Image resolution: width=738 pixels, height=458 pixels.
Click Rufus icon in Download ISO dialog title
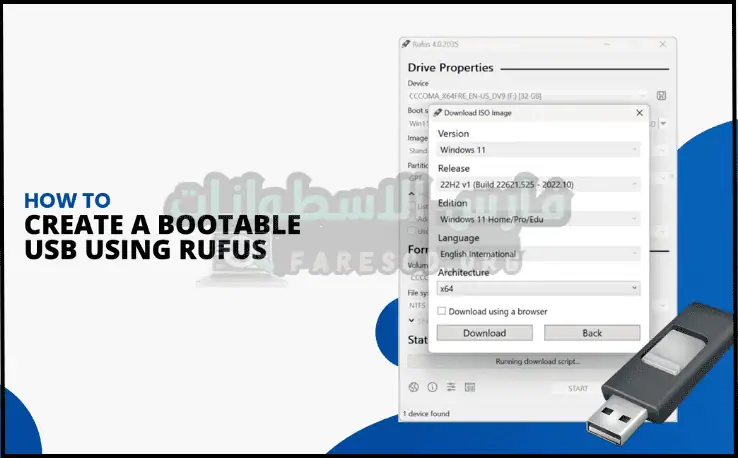[x=437, y=113]
